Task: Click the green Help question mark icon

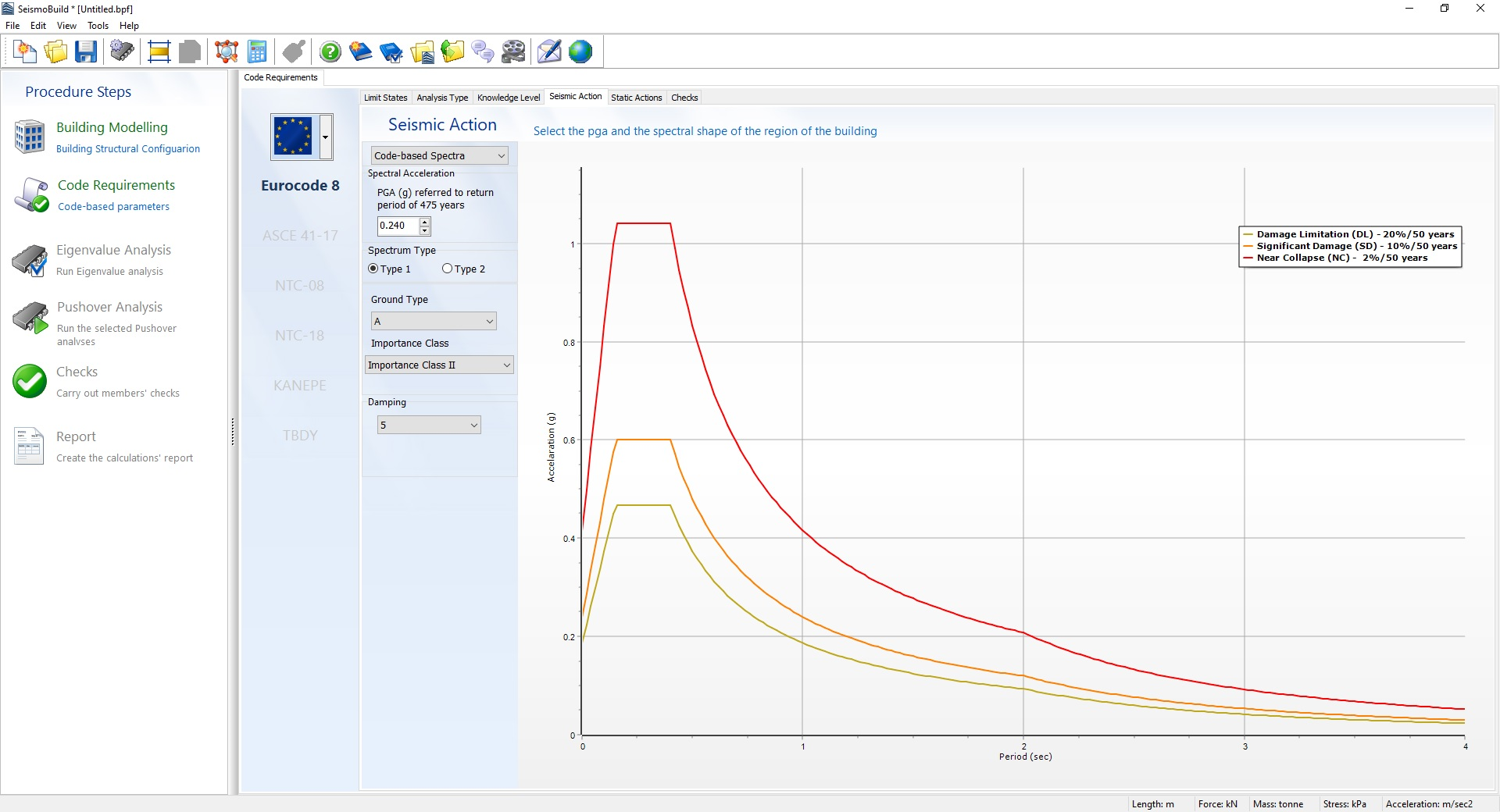Action: point(330,52)
